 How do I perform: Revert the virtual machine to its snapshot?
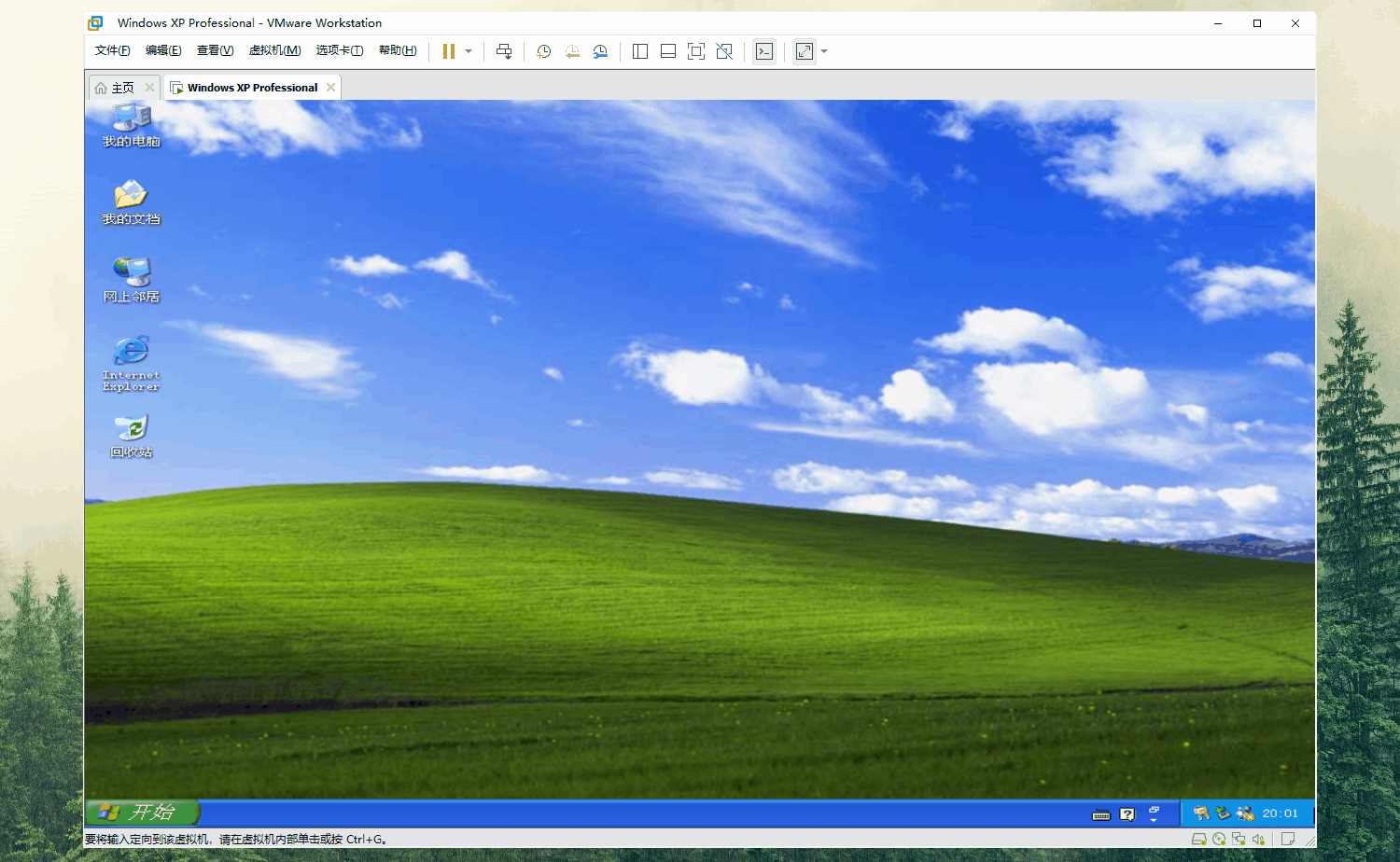pyautogui.click(x=572, y=51)
